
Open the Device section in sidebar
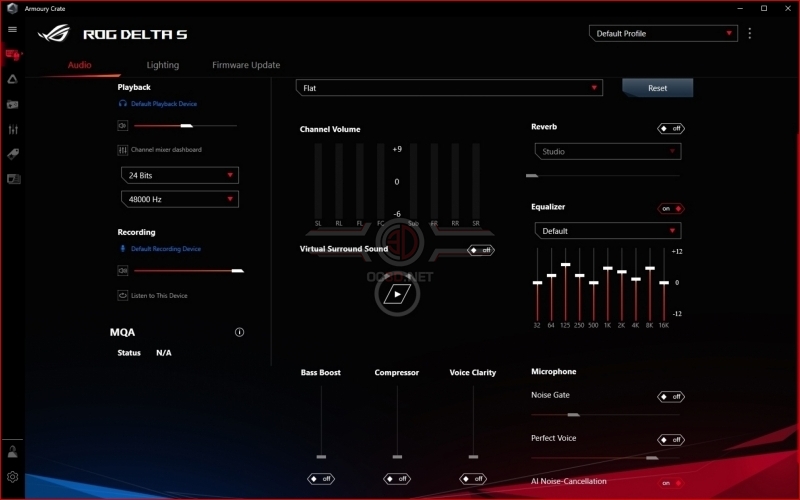pos(13,54)
